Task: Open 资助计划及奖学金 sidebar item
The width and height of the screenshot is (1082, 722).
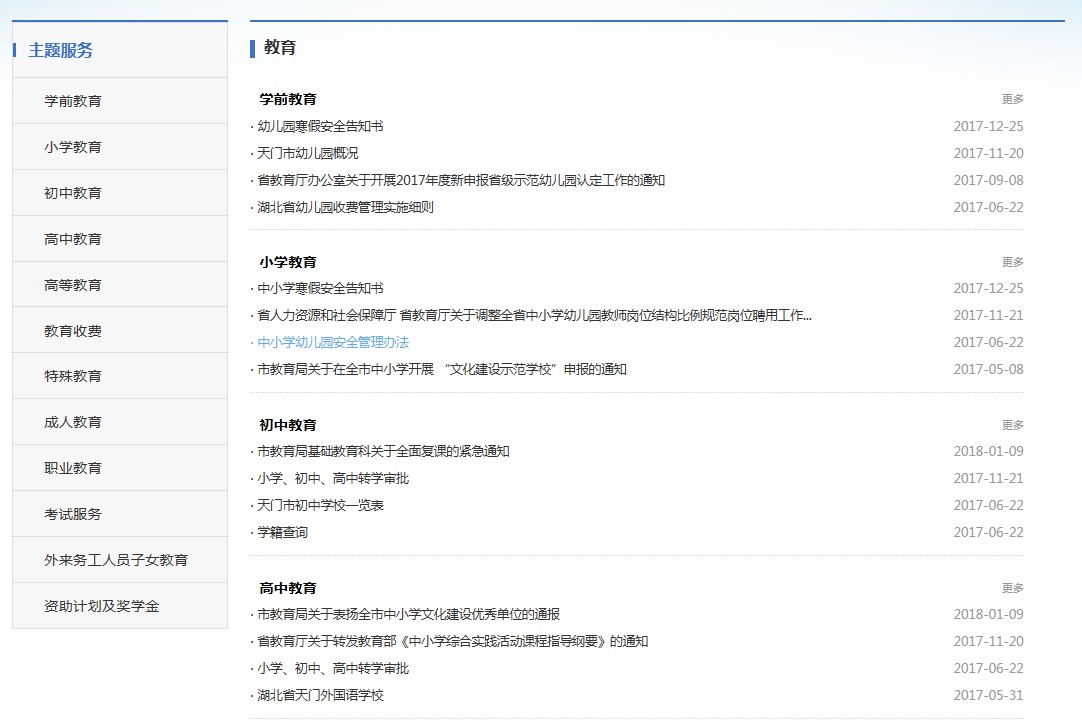Action: 102,606
